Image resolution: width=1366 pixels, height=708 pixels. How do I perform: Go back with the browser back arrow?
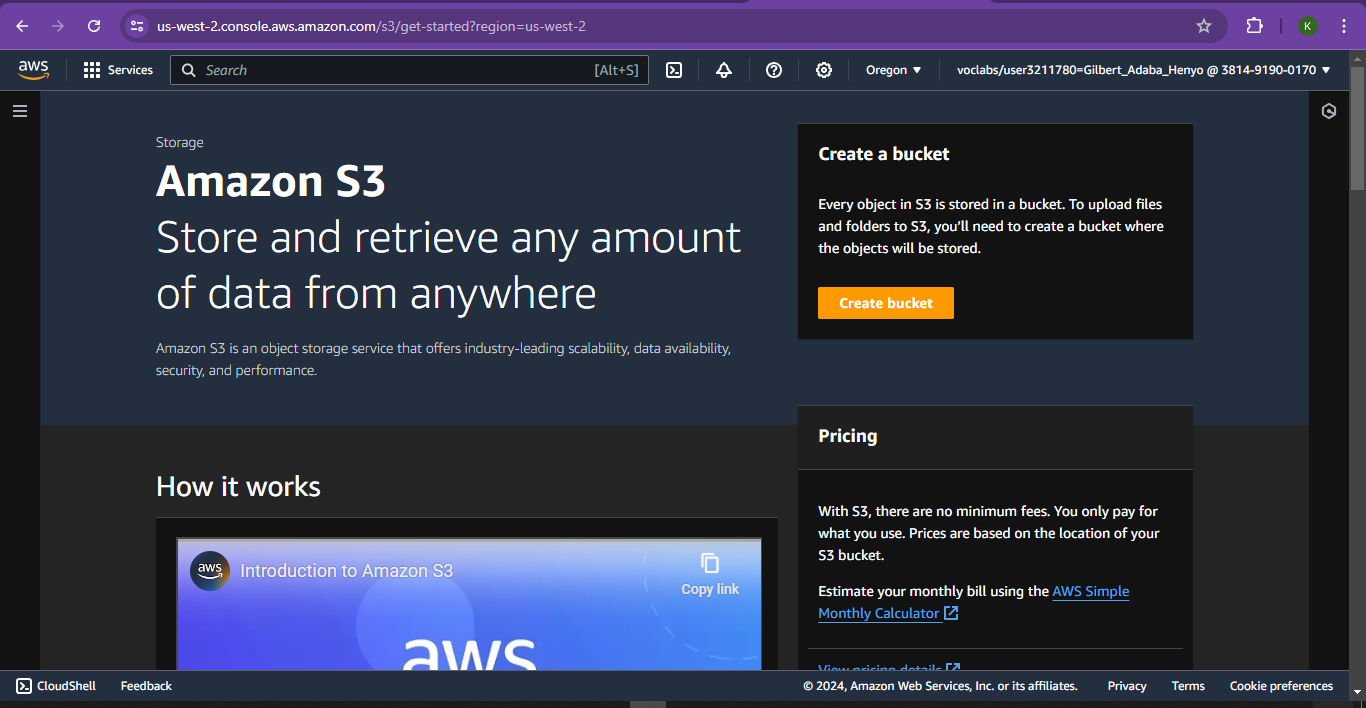(x=22, y=26)
